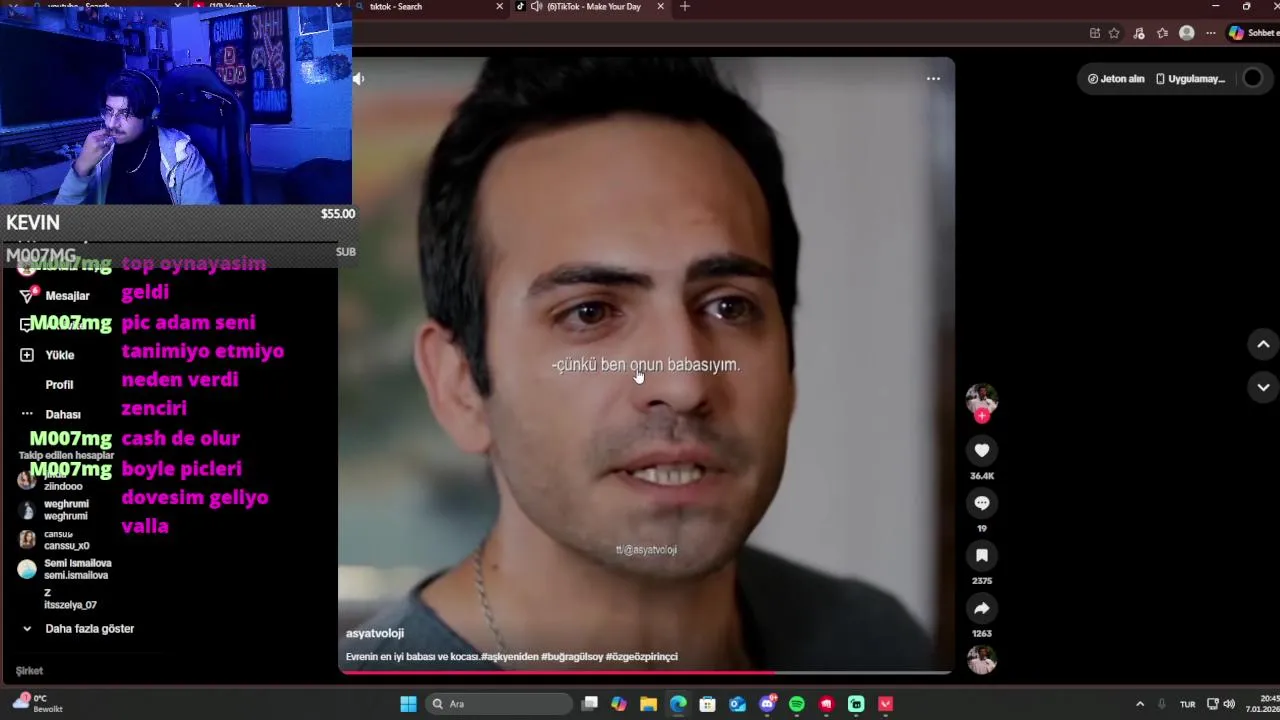The width and height of the screenshot is (1280, 720).
Task: Follow the creator via red plus badge
Action: 982,416
